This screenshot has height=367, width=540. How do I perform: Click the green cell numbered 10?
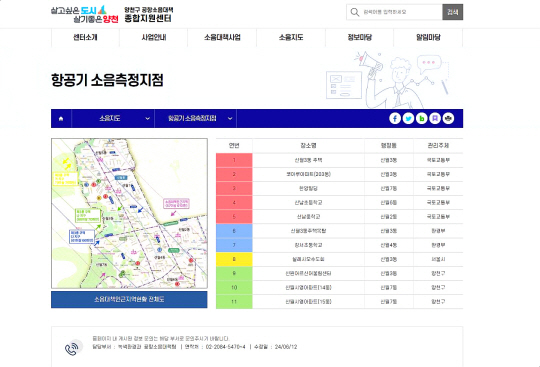coord(234,287)
